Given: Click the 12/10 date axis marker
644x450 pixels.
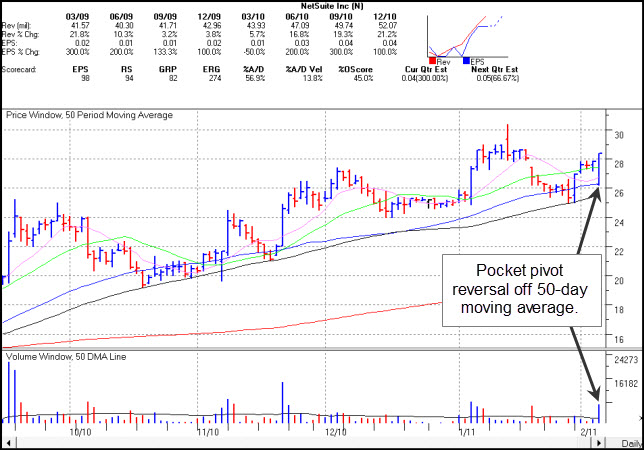Looking at the screenshot, I should click(336, 432).
